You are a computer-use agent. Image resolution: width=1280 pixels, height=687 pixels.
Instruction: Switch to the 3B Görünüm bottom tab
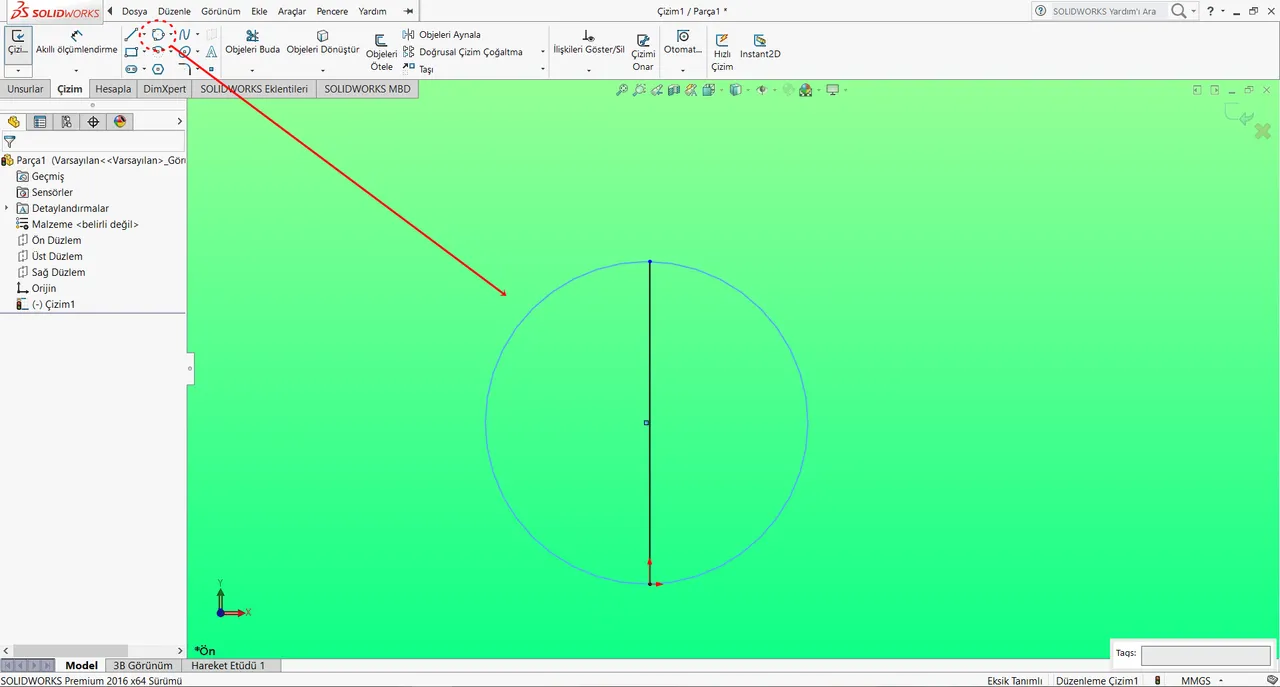coord(142,666)
